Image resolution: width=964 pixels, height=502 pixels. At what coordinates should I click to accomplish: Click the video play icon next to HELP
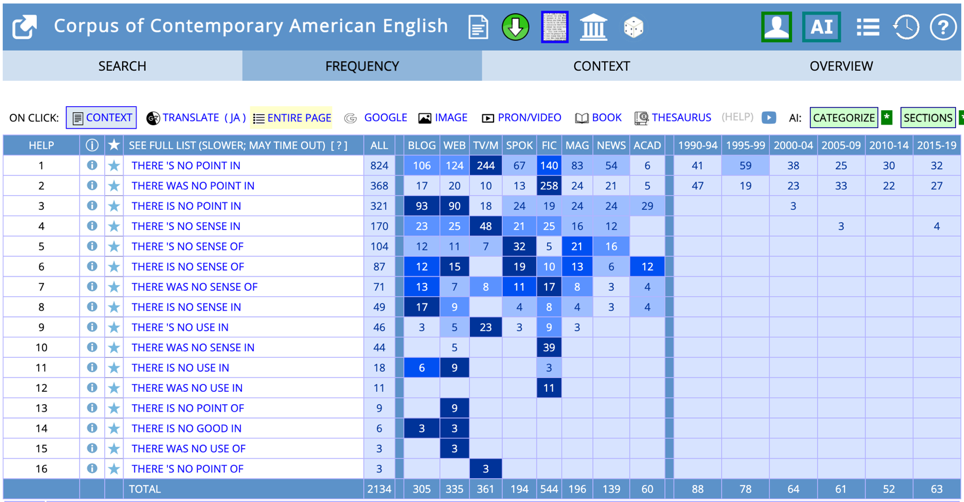768,117
